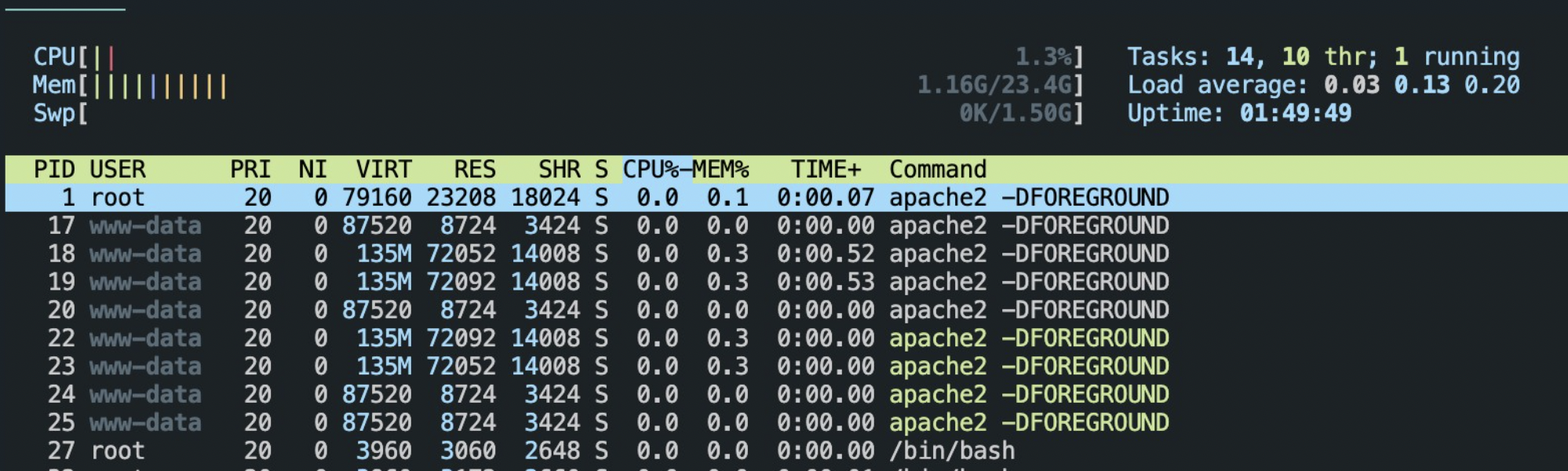Click the Swp usage meter bar
1568x471 pixels.
pyautogui.click(x=558, y=113)
